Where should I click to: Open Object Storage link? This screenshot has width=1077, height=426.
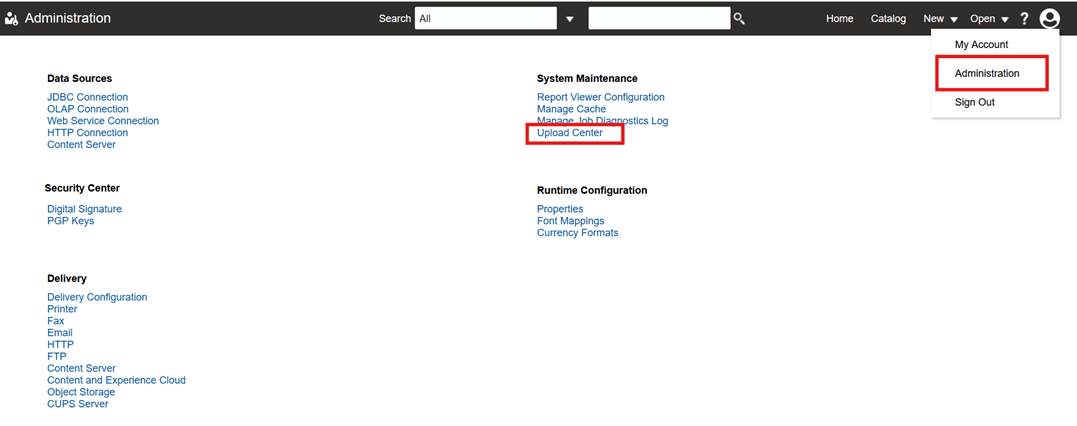[x=81, y=392]
